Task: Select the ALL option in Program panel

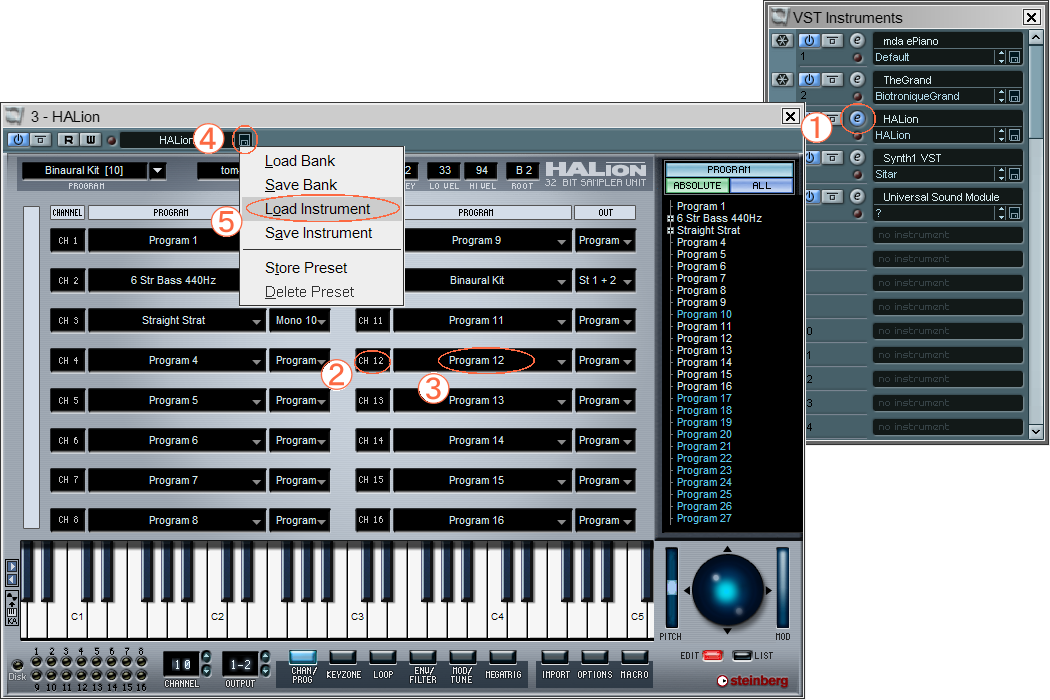Action: (761, 186)
